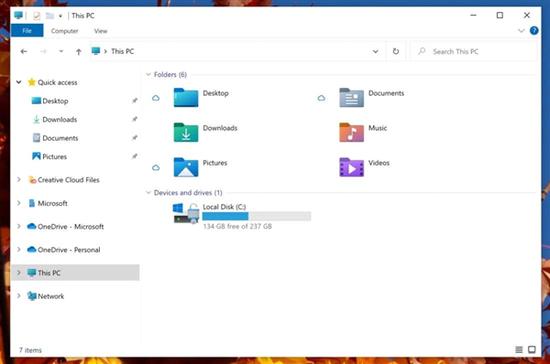Click the blue Help question mark icon

tap(534, 31)
